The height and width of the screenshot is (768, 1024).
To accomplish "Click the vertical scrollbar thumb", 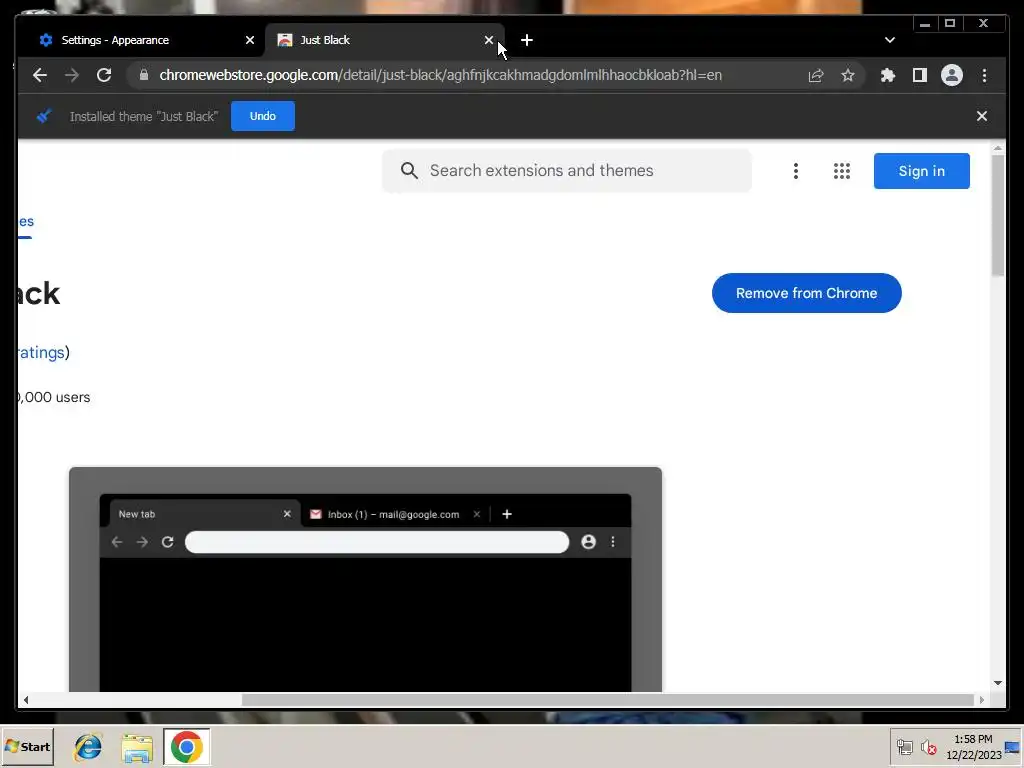I will point(997,216).
